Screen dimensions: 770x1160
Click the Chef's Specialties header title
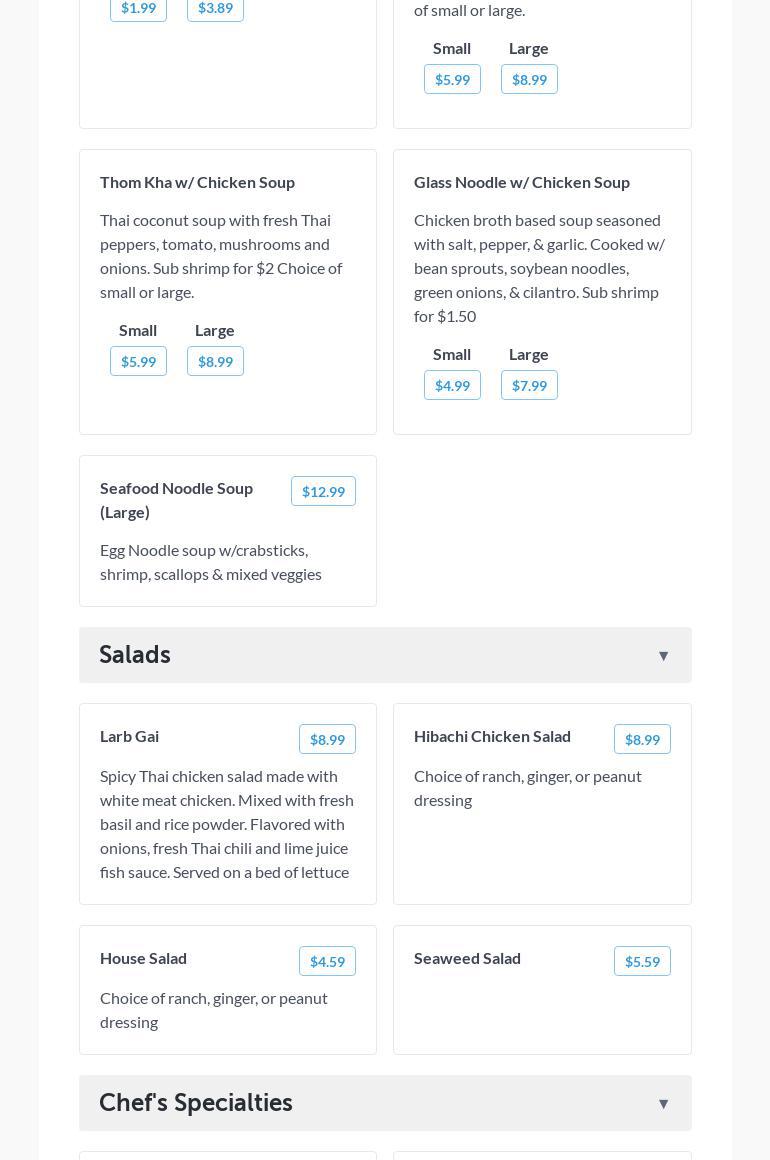click(196, 1103)
